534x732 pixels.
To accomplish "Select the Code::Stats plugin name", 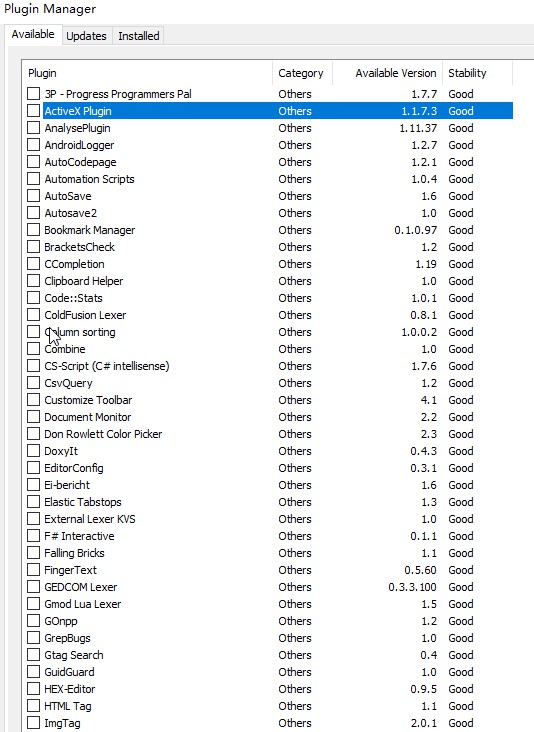I will (73, 298).
